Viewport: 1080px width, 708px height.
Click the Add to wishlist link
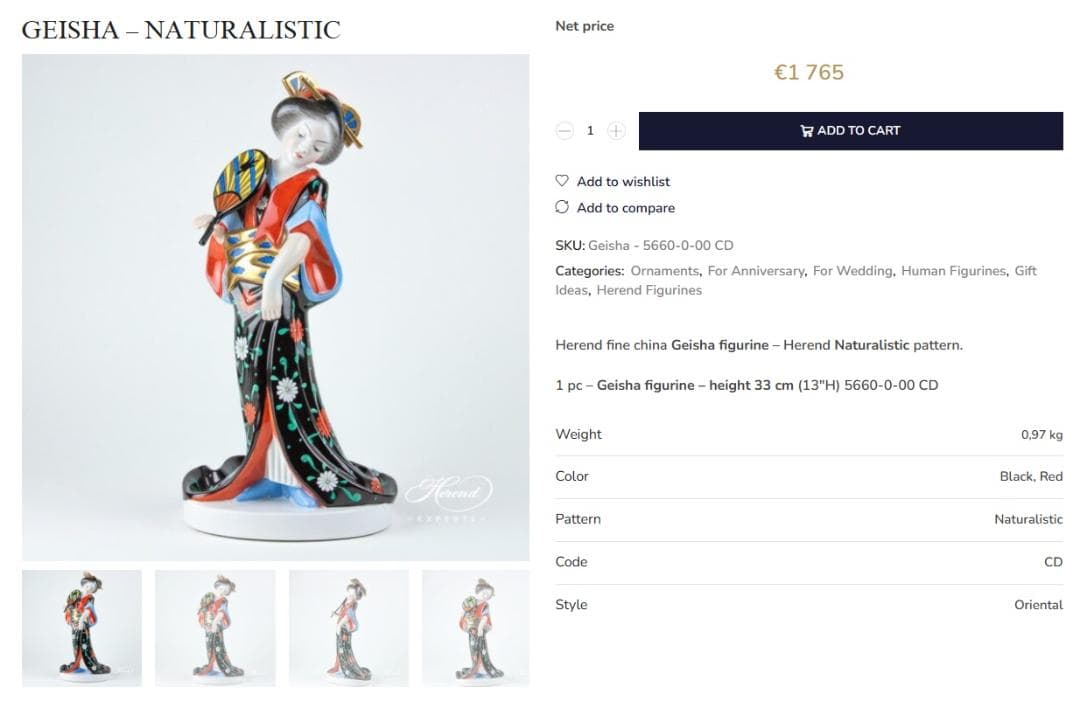tap(623, 181)
